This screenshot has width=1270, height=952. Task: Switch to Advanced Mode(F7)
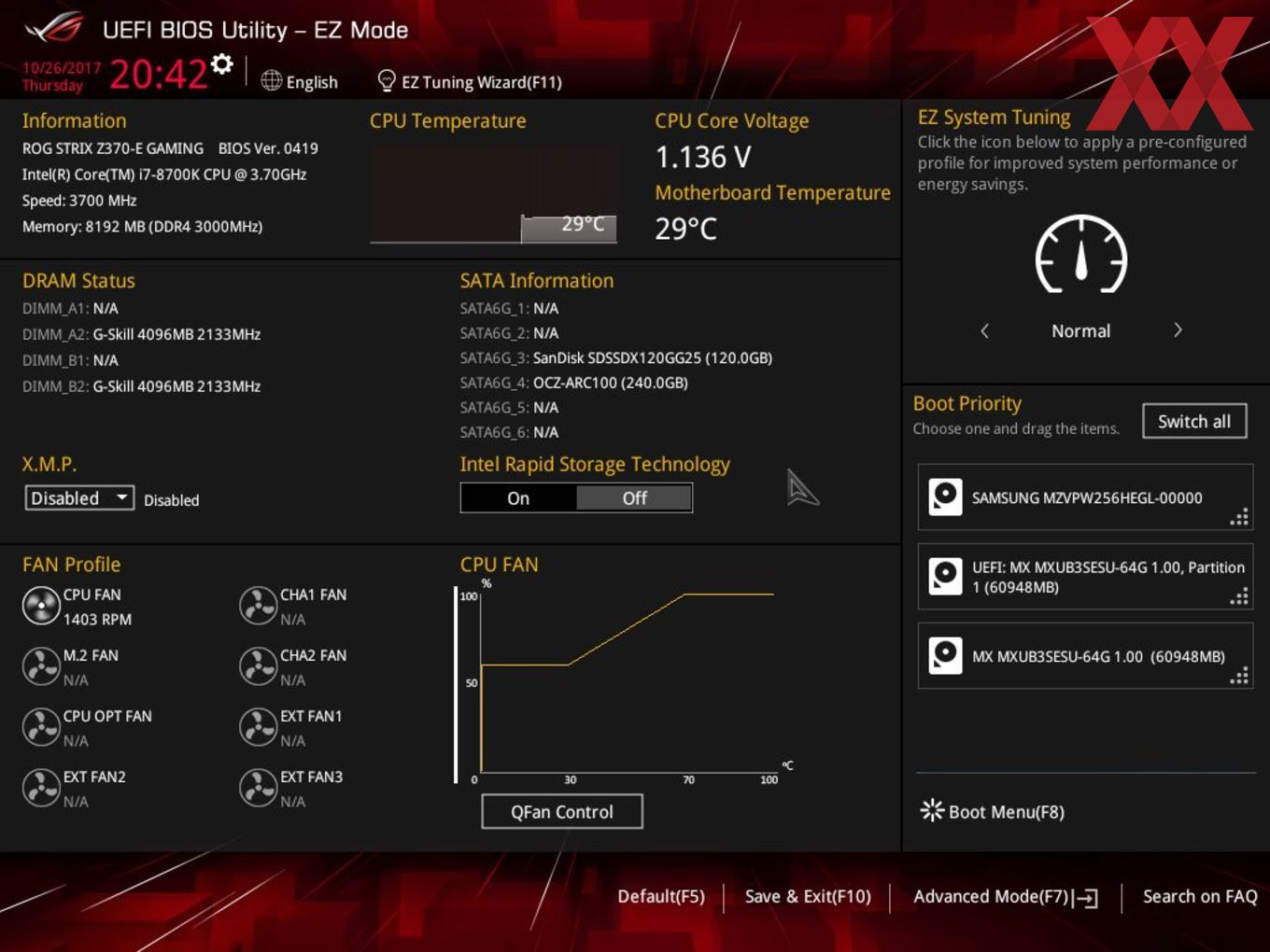point(1006,897)
